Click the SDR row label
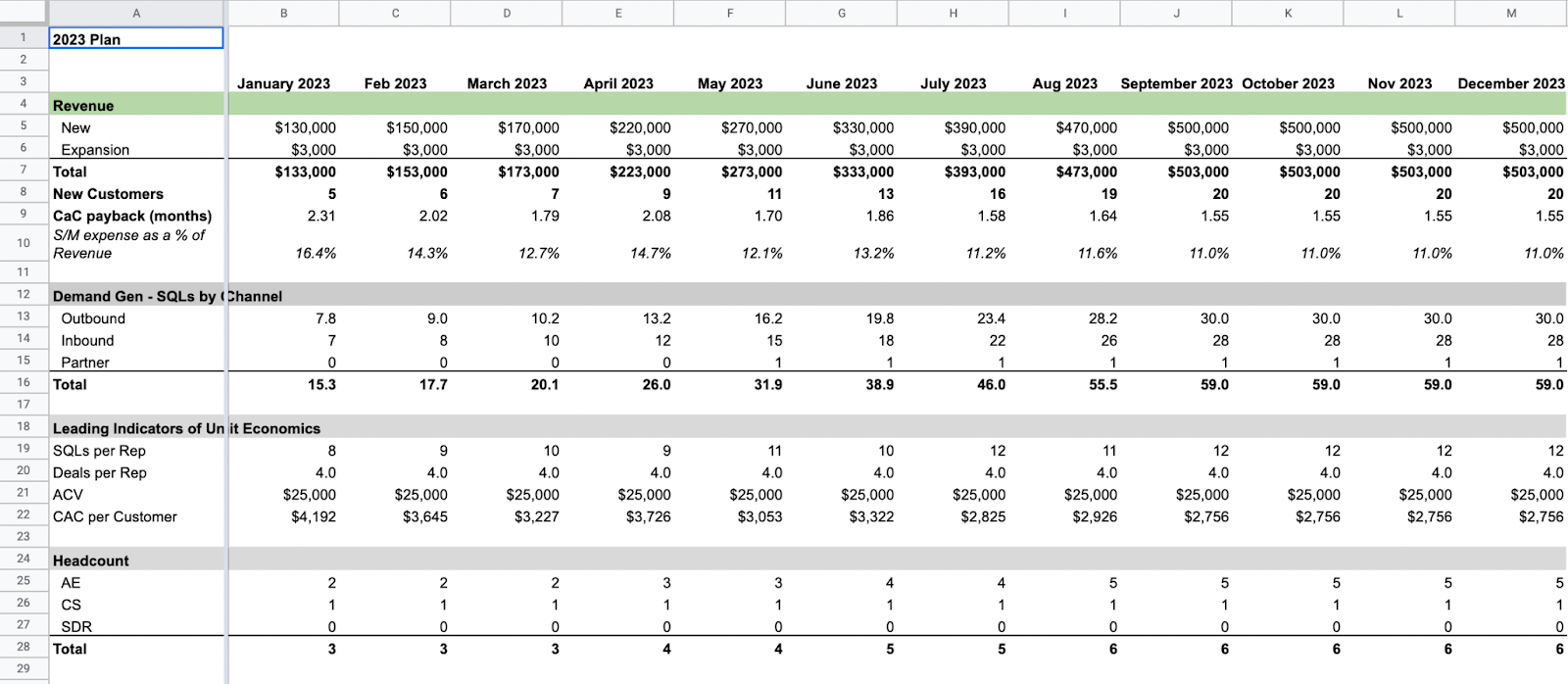 [76, 626]
